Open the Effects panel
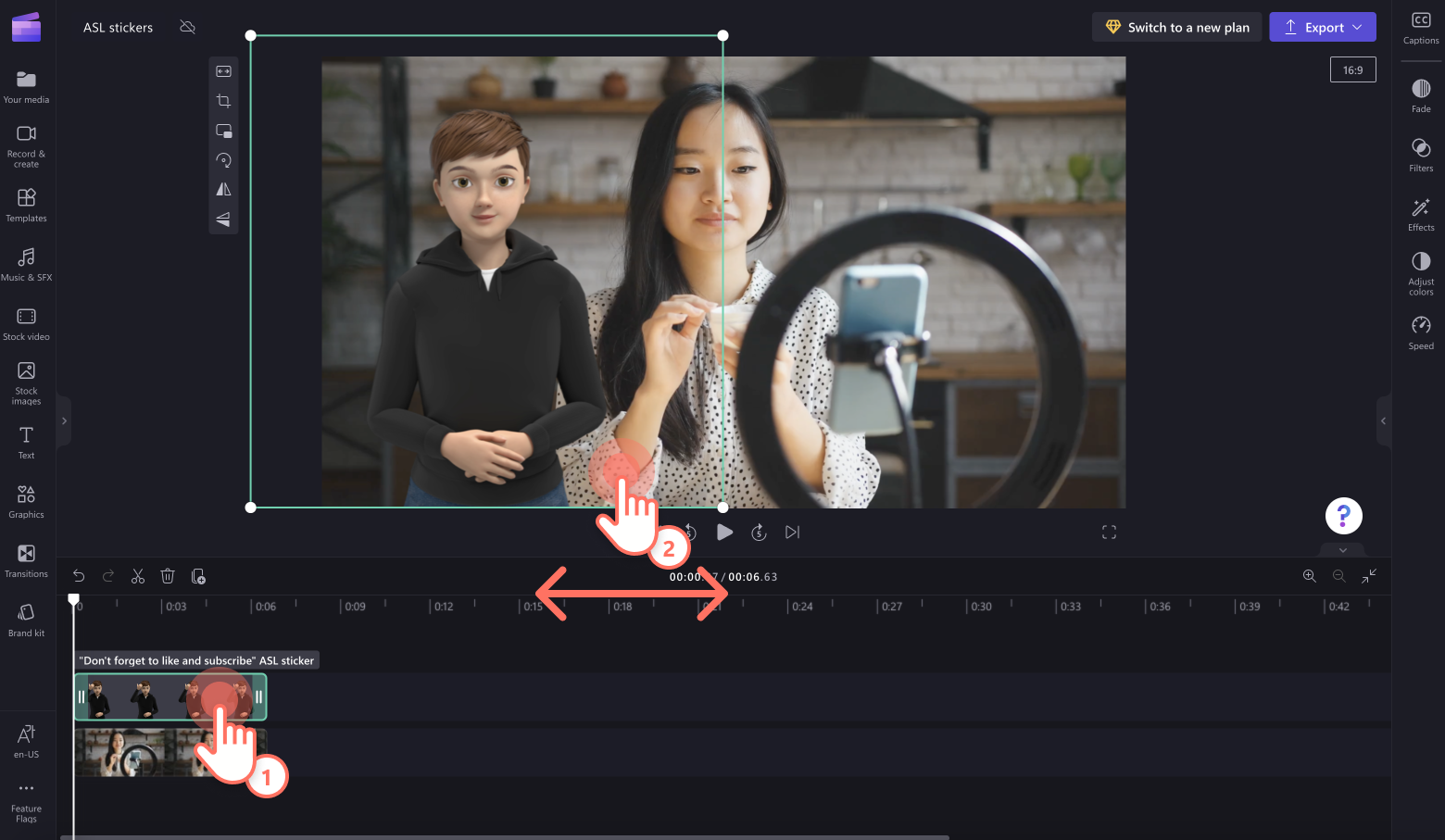Viewport: 1445px width, 840px height. pyautogui.click(x=1421, y=214)
